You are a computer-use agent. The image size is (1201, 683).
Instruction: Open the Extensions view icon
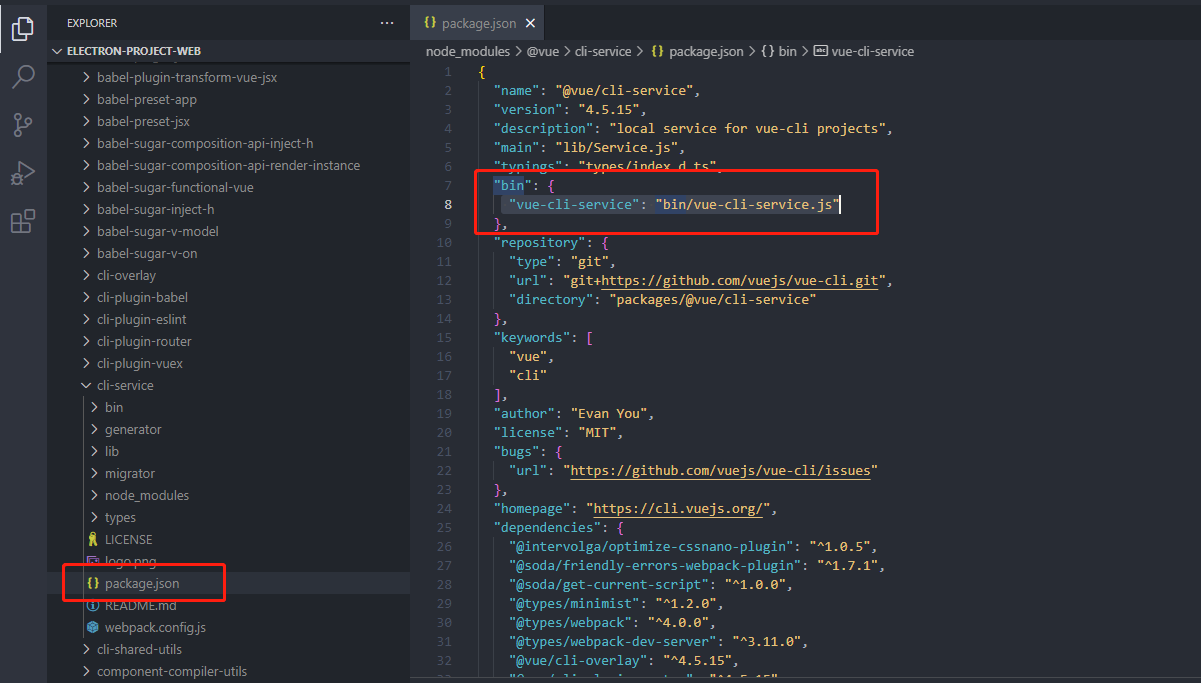[23, 221]
